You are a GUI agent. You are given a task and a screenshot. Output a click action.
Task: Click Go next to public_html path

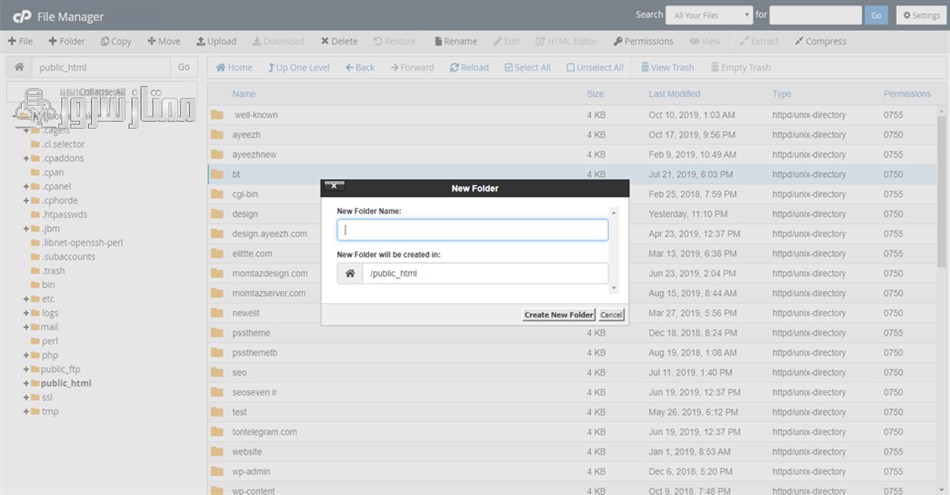pos(184,67)
